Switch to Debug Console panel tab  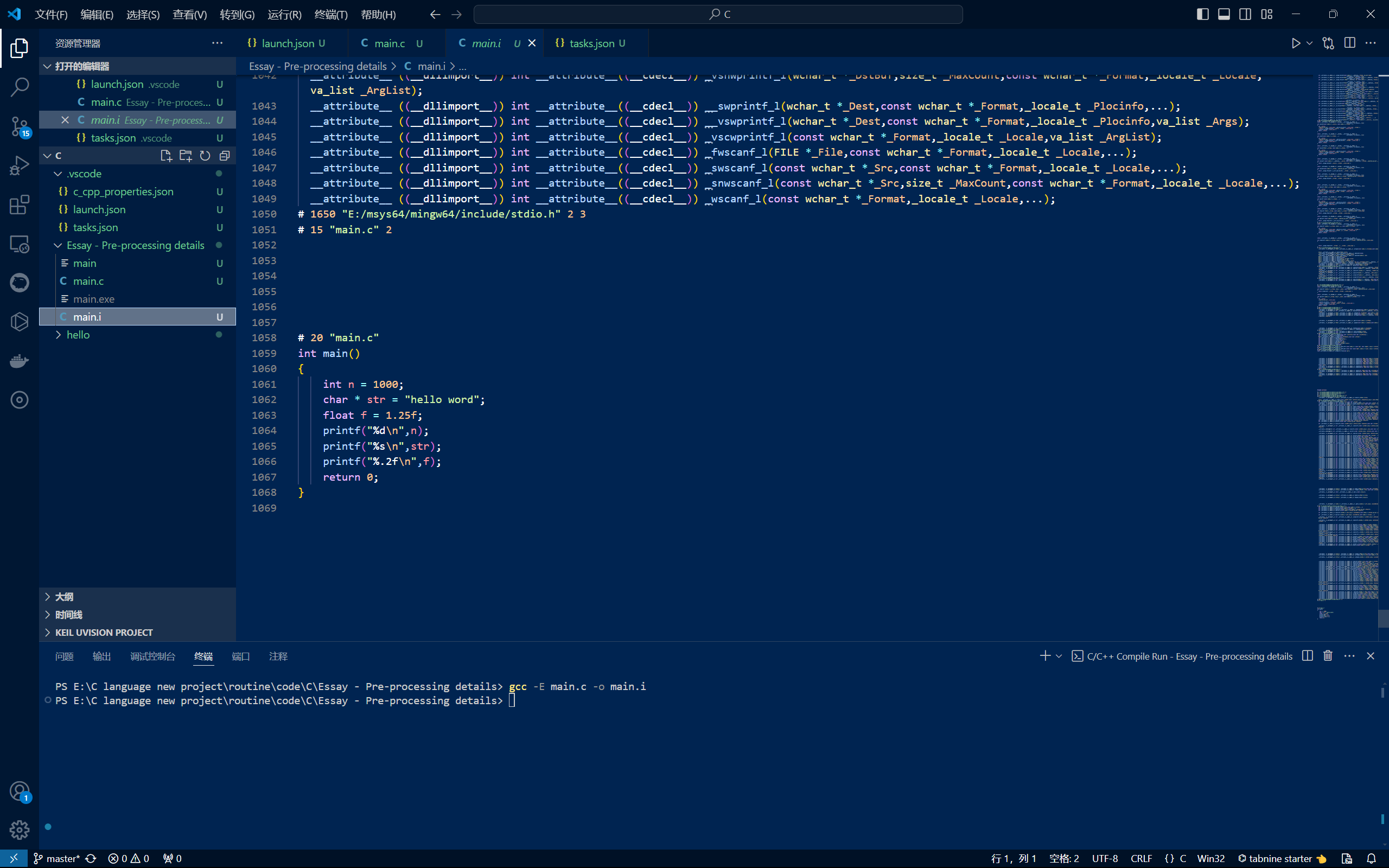[152, 656]
